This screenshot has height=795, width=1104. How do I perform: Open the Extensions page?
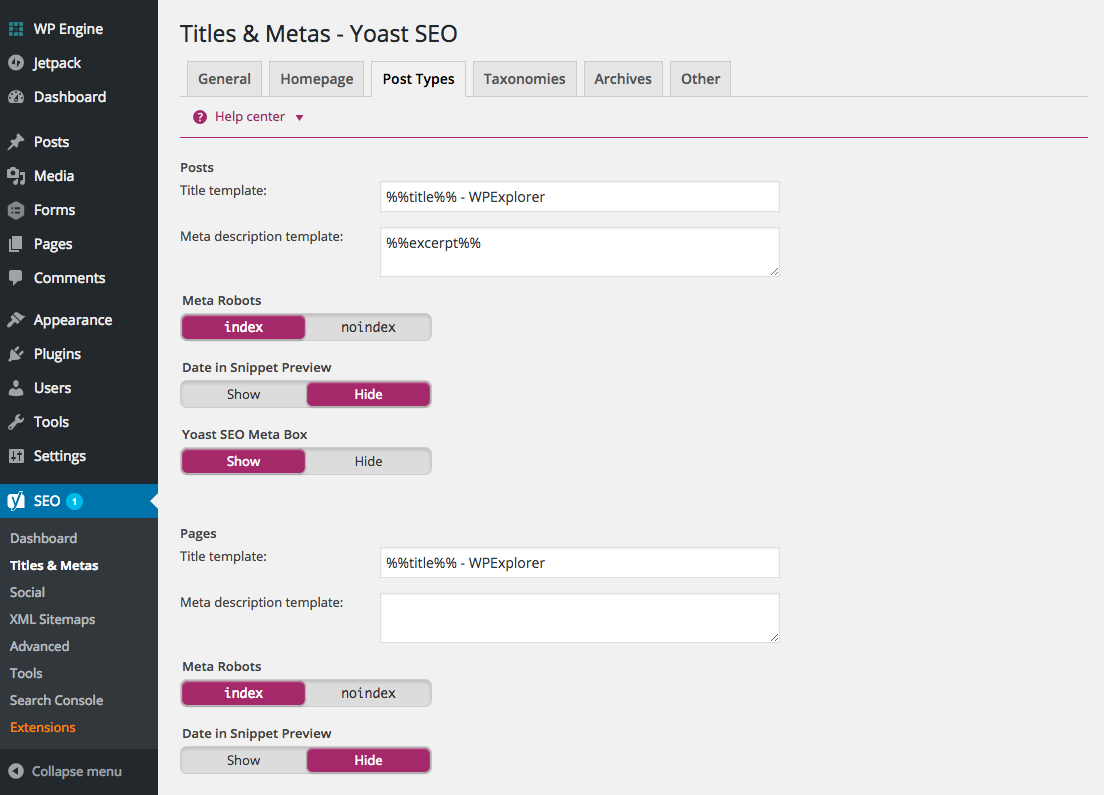(42, 727)
